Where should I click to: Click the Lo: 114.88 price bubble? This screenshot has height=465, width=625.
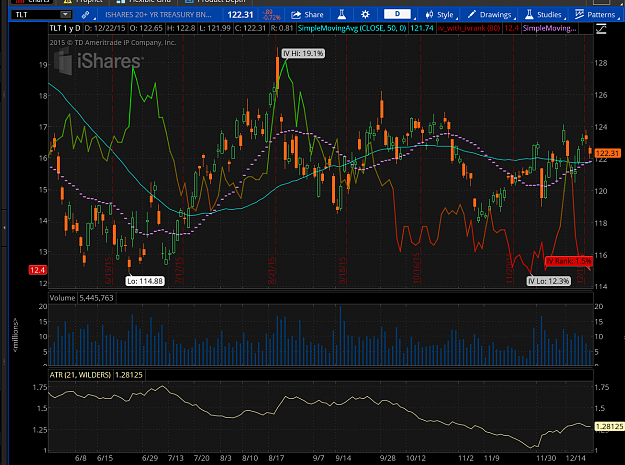pos(145,281)
